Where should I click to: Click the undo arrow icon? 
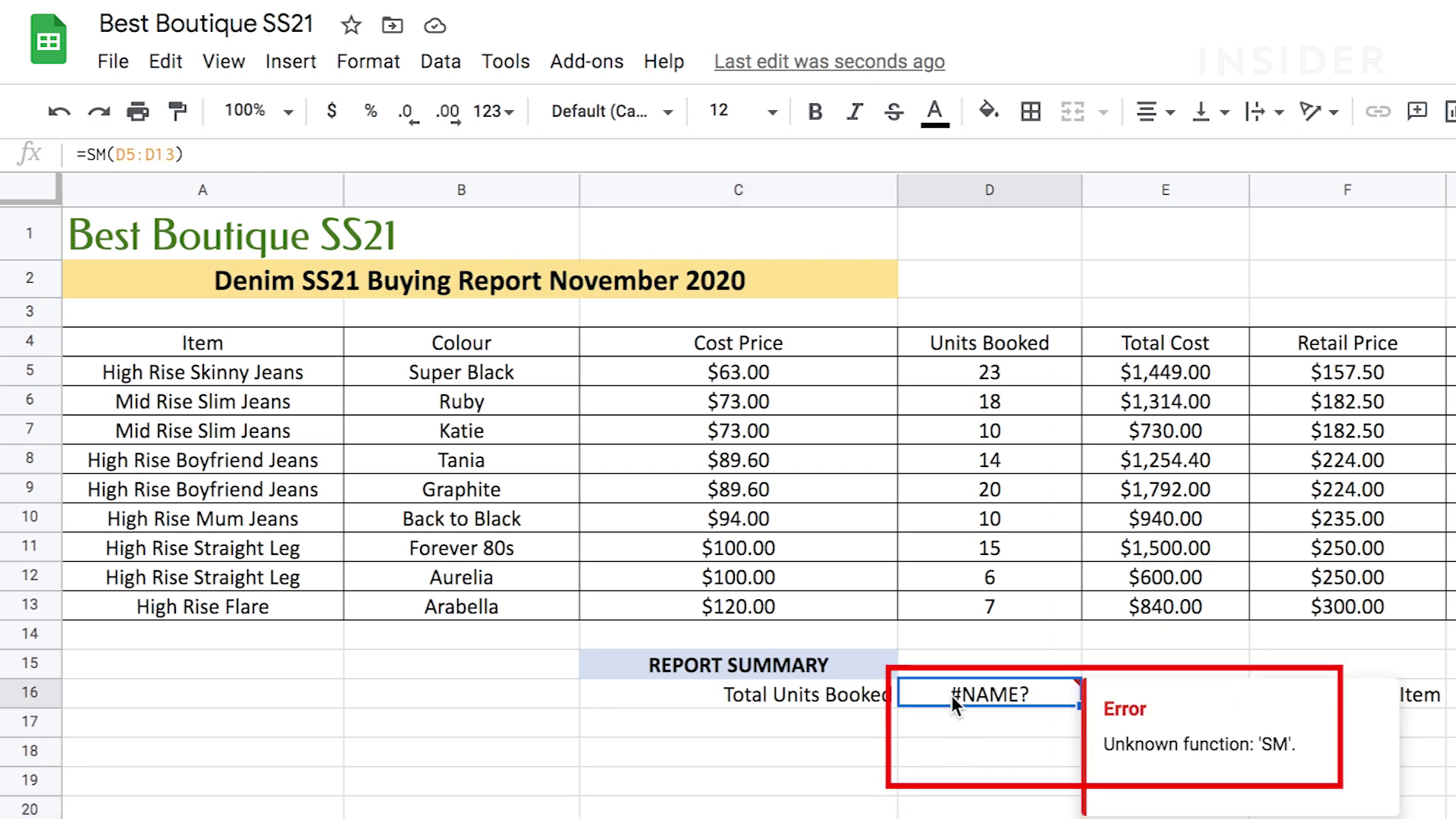point(58,111)
